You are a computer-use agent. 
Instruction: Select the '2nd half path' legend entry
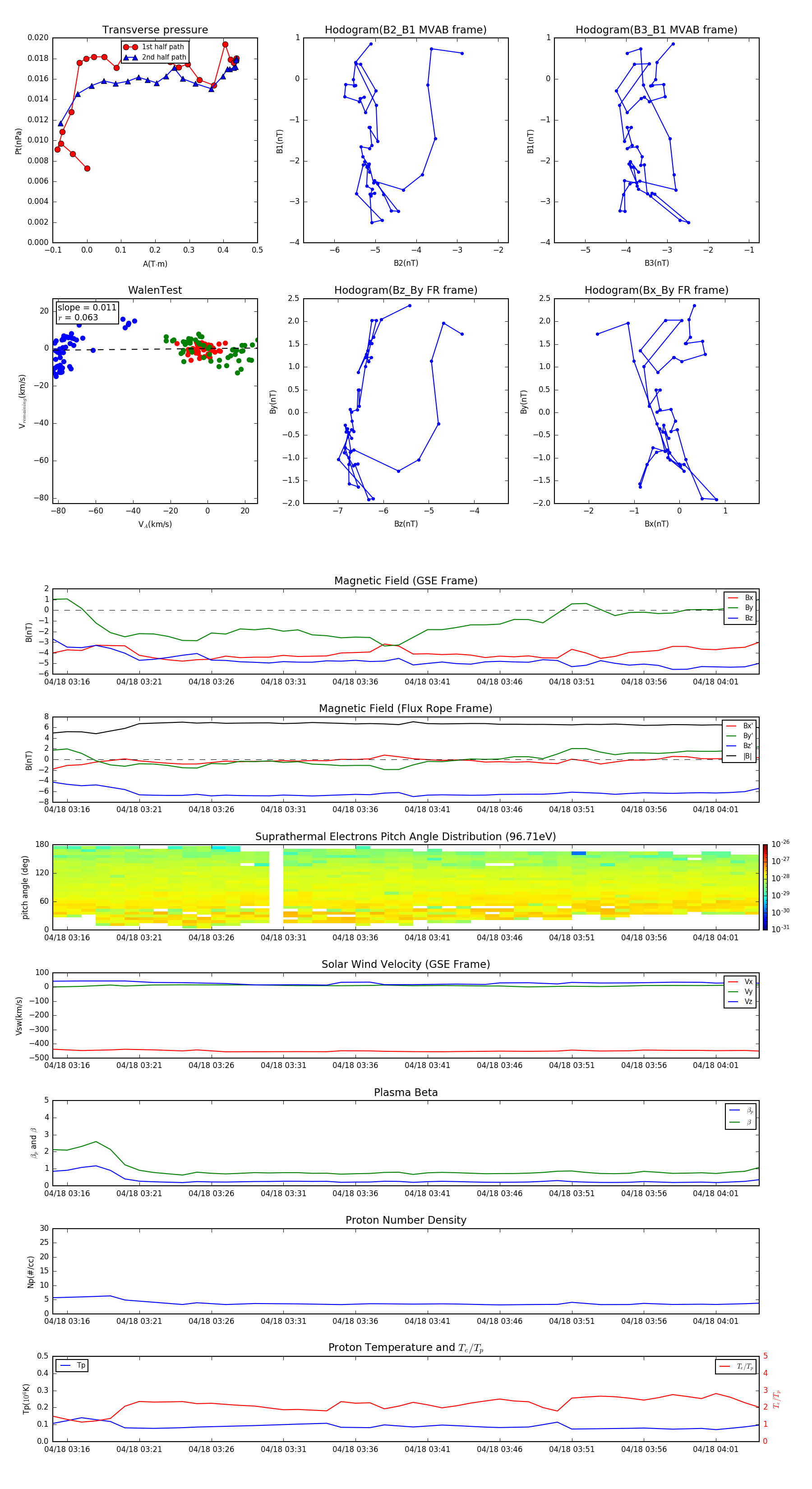coord(154,57)
